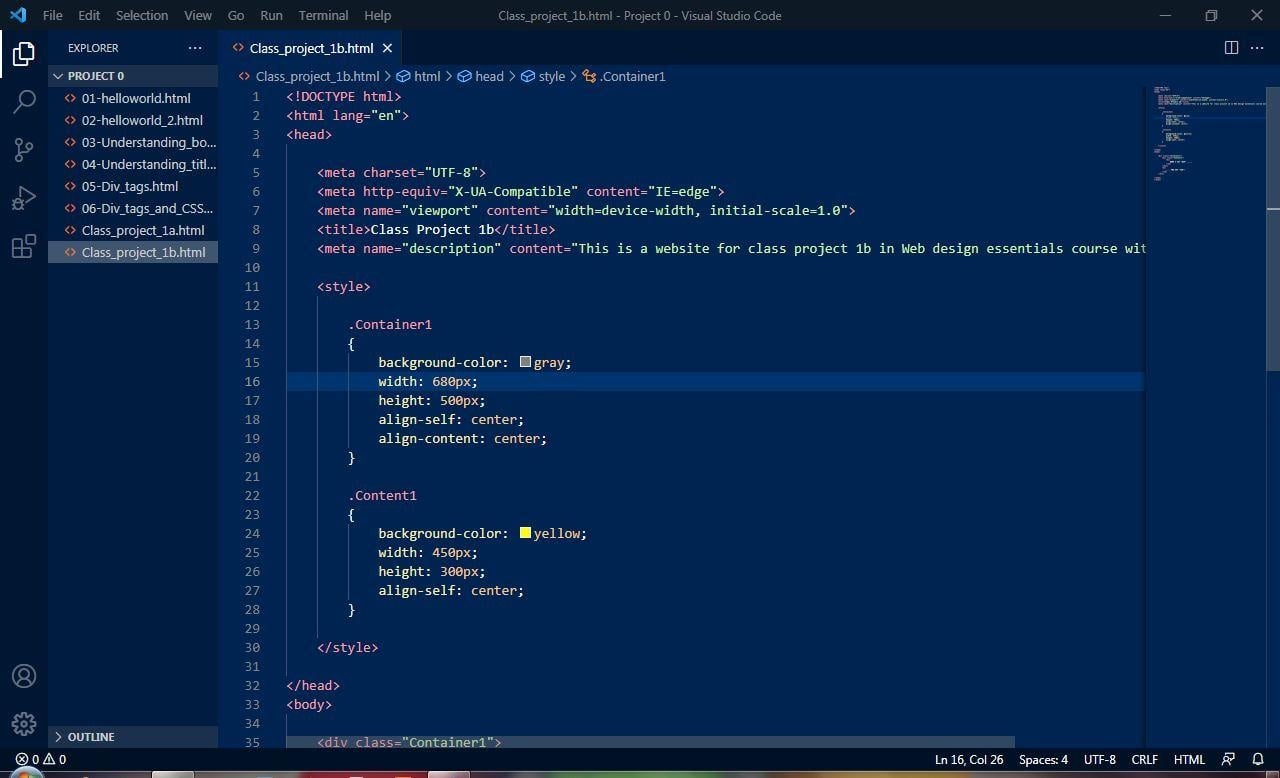Open the Search view in activity bar
Viewport: 1280px width, 778px height.
[x=24, y=101]
